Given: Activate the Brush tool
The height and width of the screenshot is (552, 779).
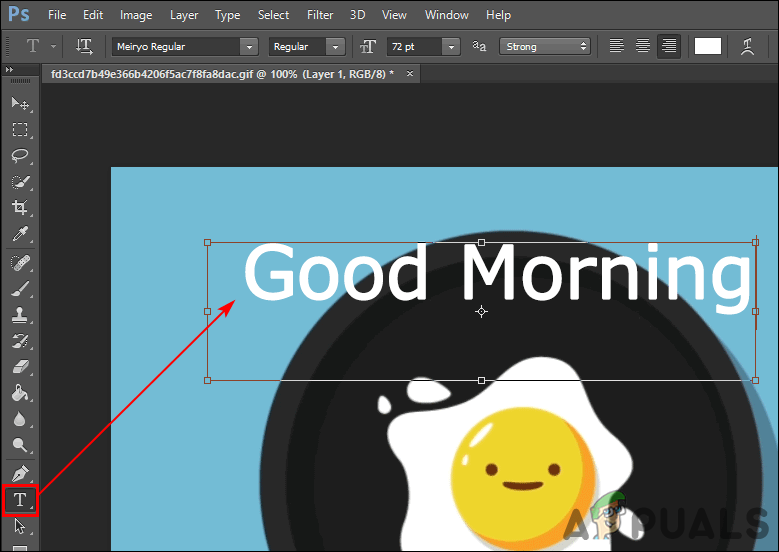Looking at the screenshot, I should point(20,289).
